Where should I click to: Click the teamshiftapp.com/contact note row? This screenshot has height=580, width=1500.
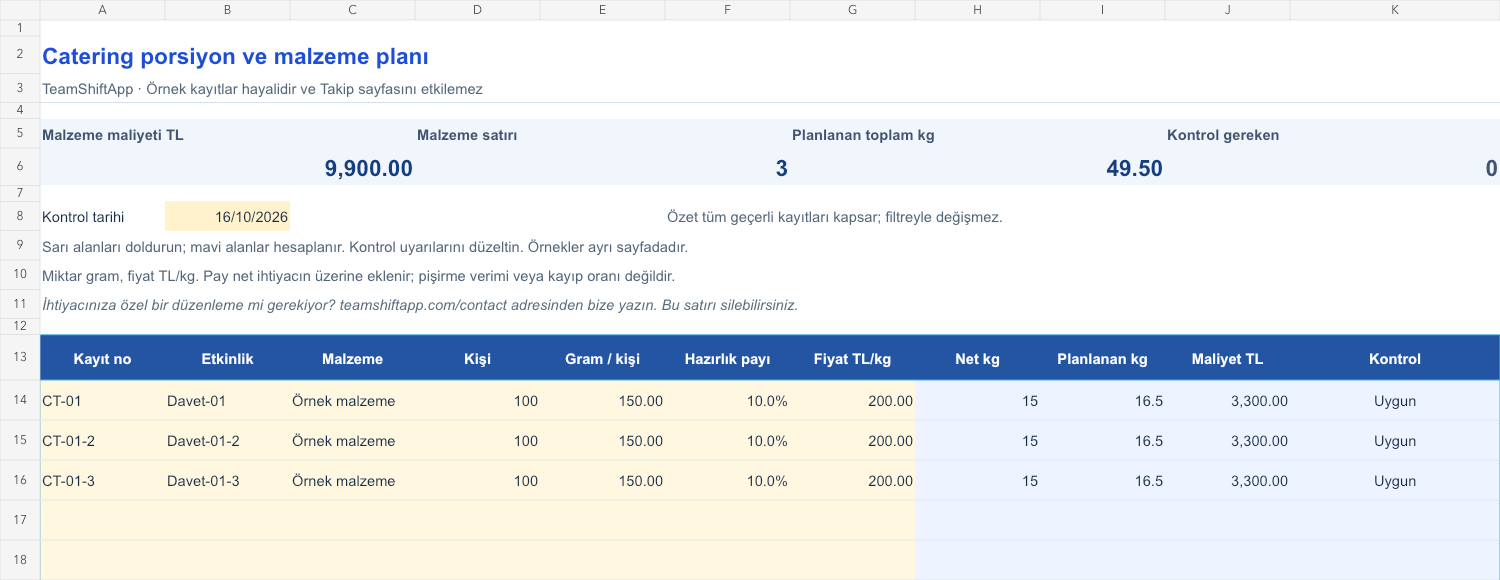420,305
